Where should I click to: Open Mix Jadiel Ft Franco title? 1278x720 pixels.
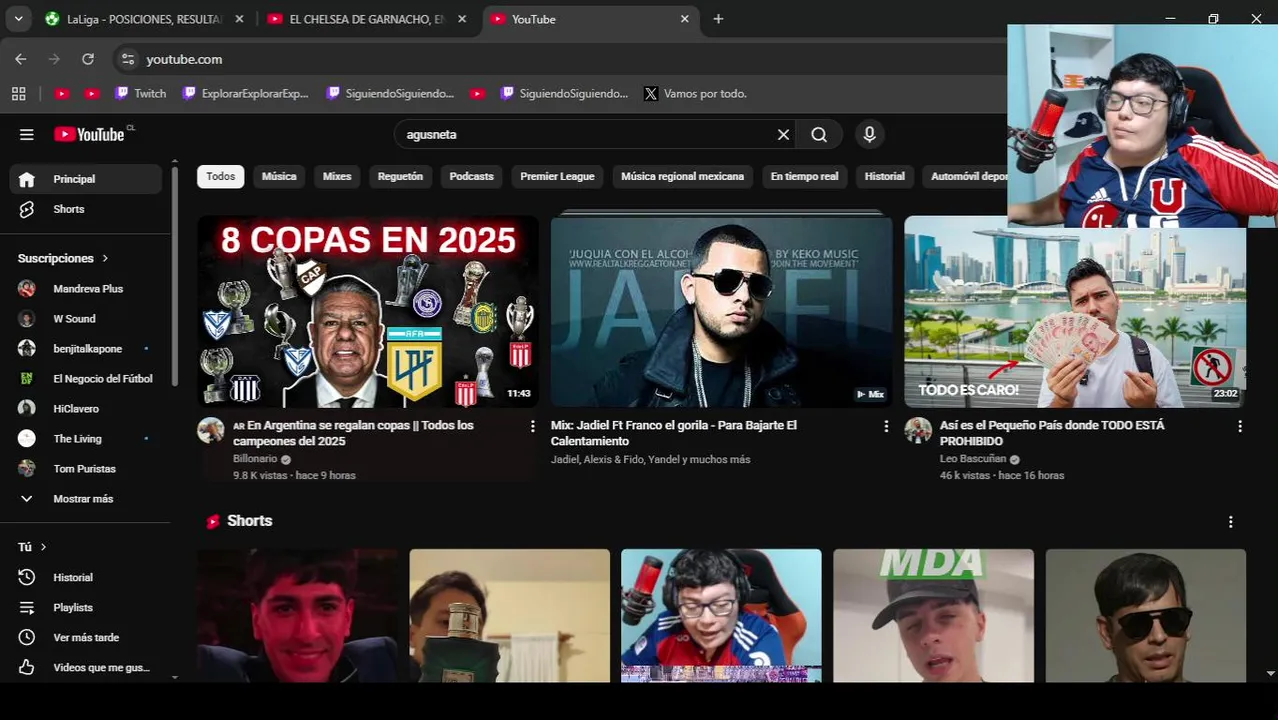coord(673,433)
